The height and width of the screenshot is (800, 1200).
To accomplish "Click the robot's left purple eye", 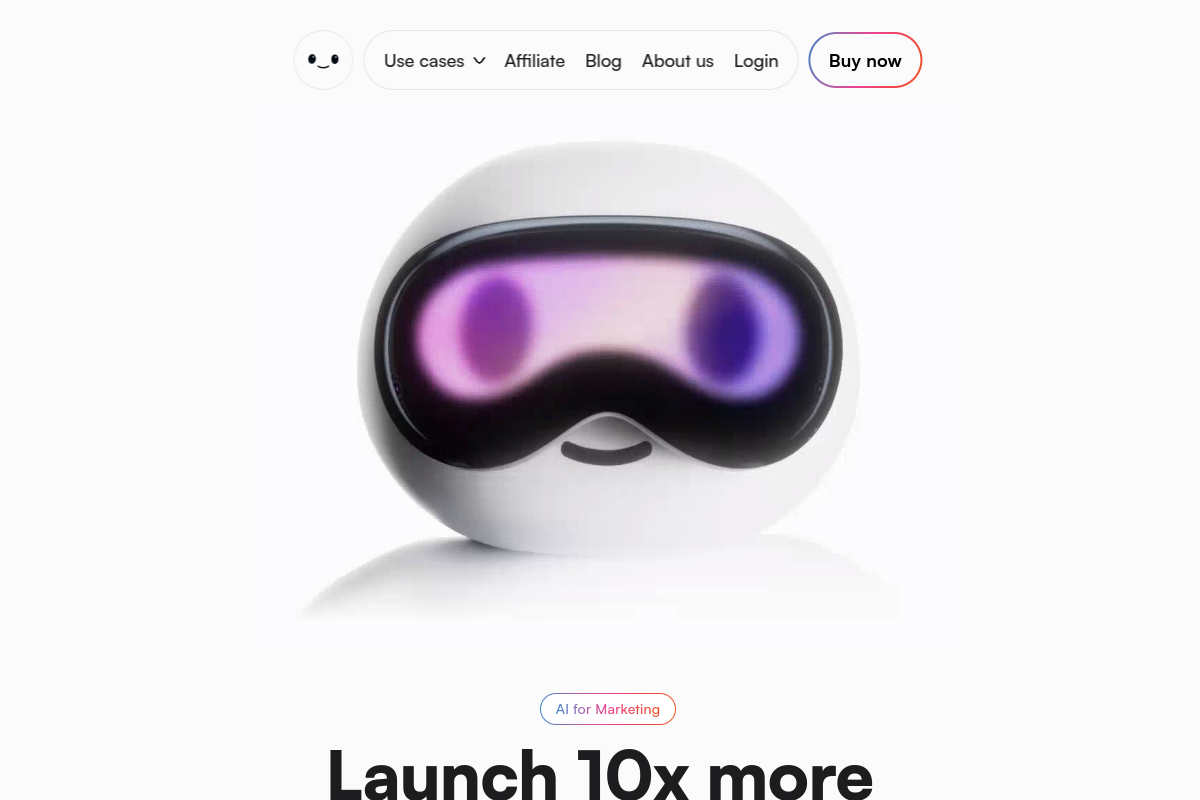I will coord(495,327).
